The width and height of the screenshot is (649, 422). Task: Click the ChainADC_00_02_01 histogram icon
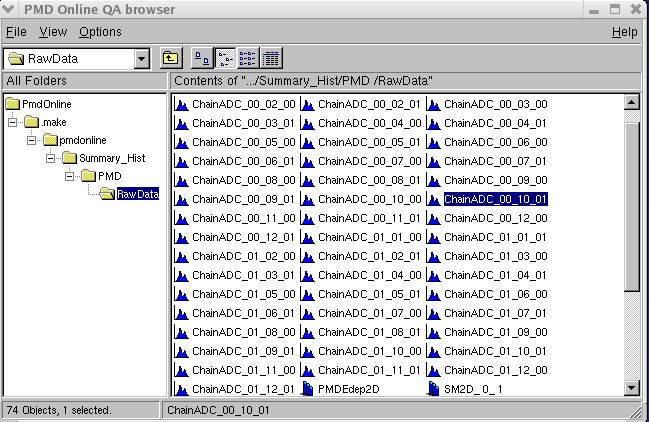pyautogui.click(x=307, y=105)
